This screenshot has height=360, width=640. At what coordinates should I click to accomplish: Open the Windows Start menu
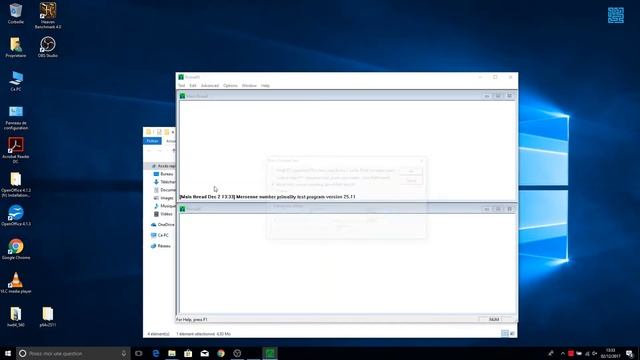pos(8,353)
